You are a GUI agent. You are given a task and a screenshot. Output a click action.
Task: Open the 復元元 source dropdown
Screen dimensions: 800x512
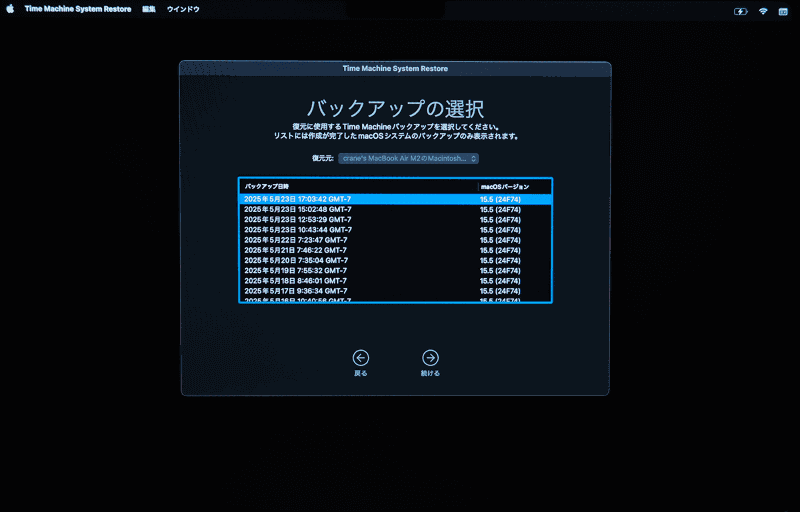click(x=408, y=159)
